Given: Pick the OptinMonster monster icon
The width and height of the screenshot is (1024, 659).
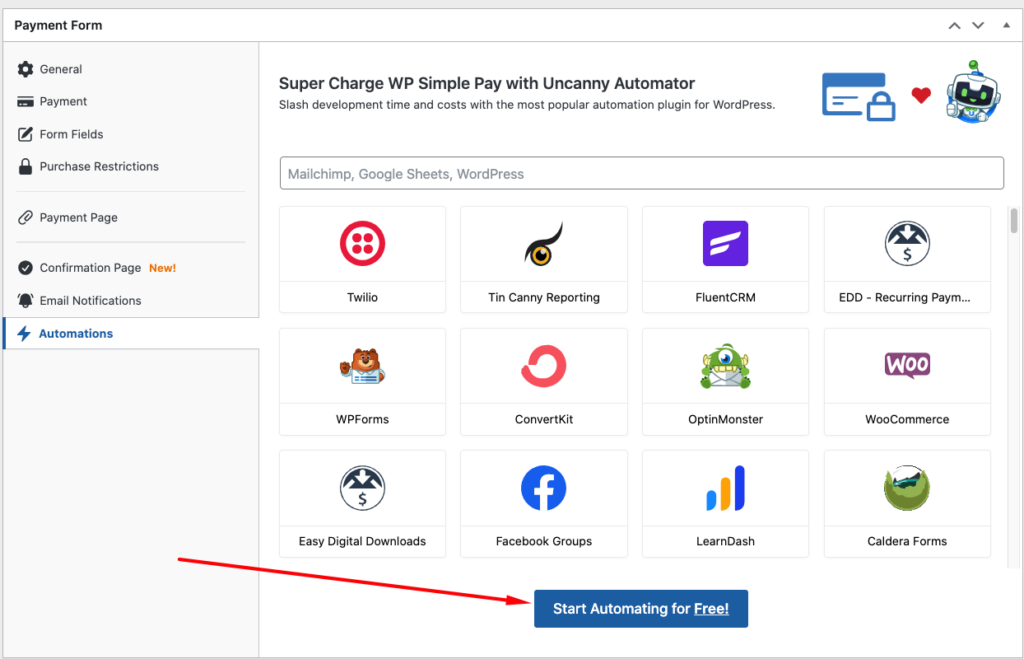Looking at the screenshot, I should point(725,366).
